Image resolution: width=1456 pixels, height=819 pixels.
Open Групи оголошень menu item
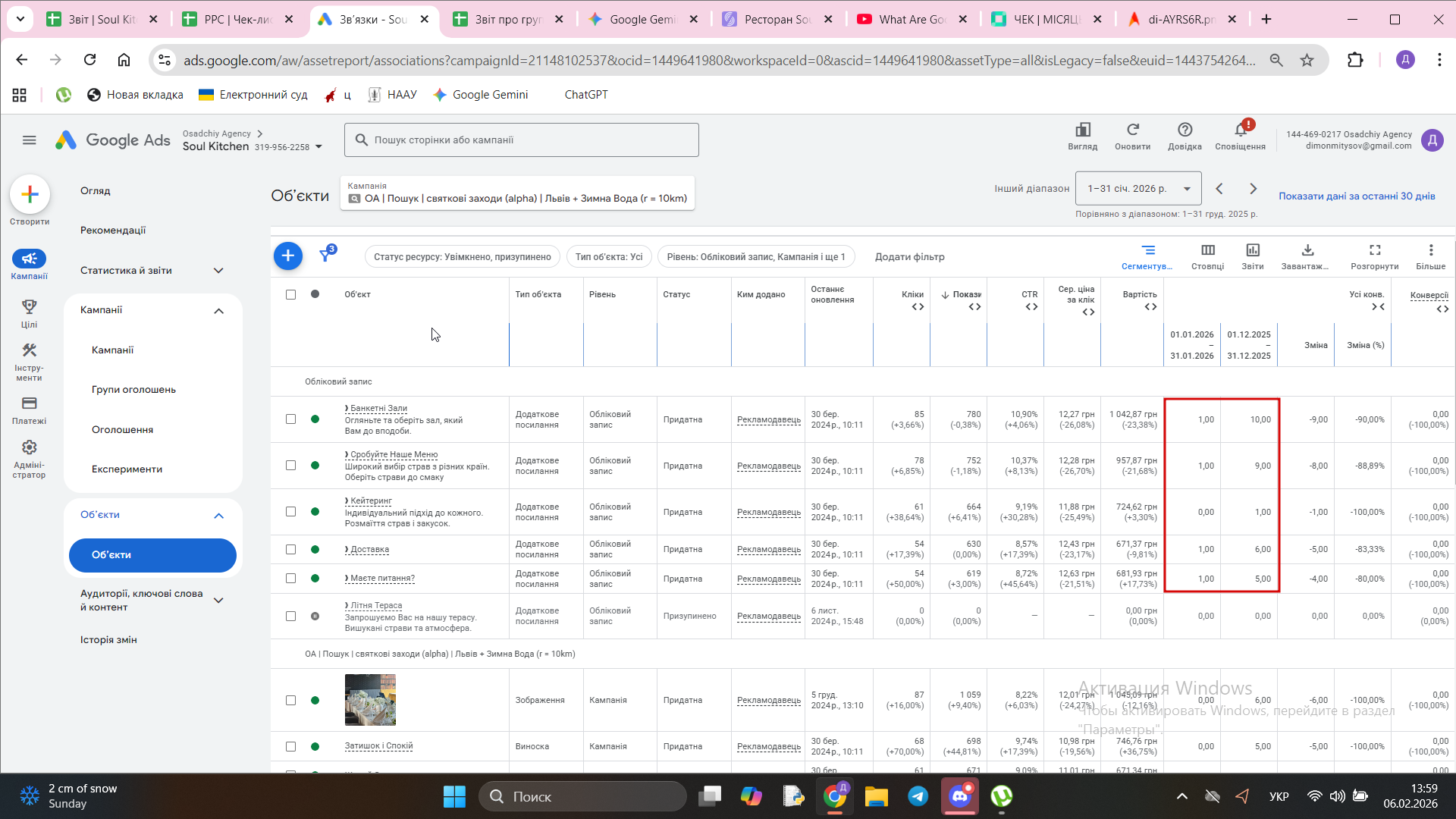pyautogui.click(x=133, y=390)
